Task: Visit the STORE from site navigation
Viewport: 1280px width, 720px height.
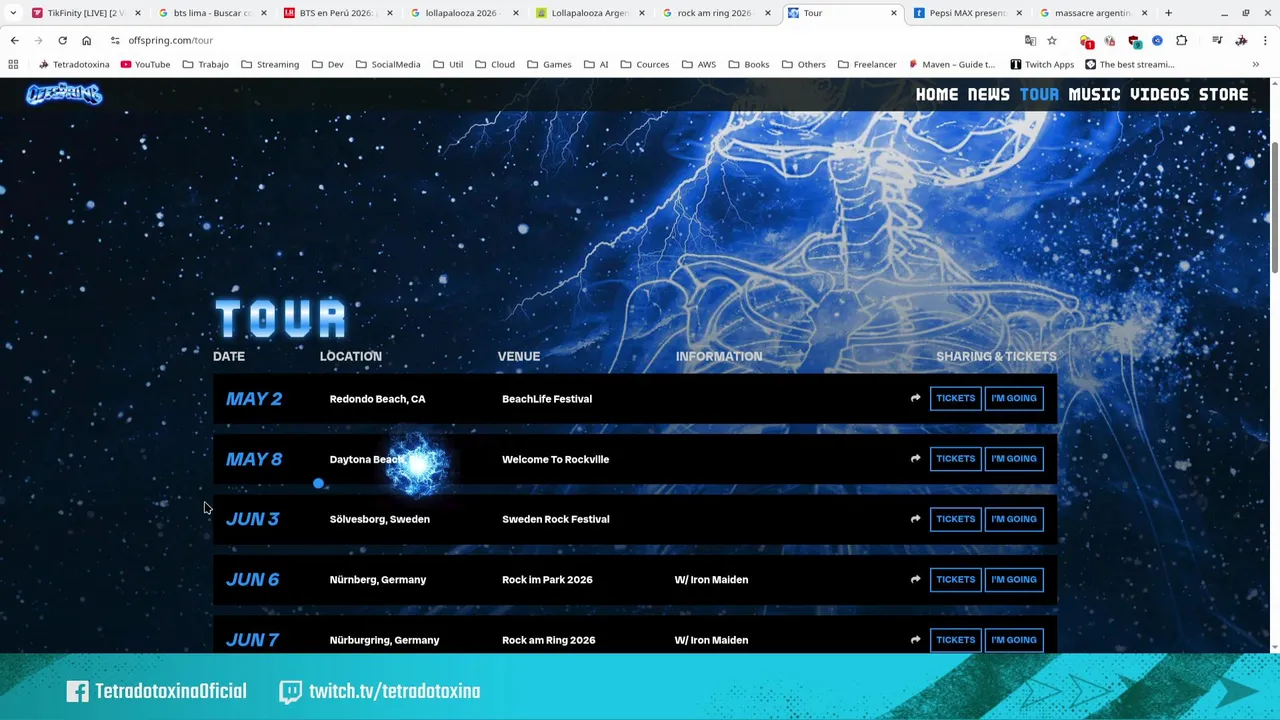Action: 1223,94
